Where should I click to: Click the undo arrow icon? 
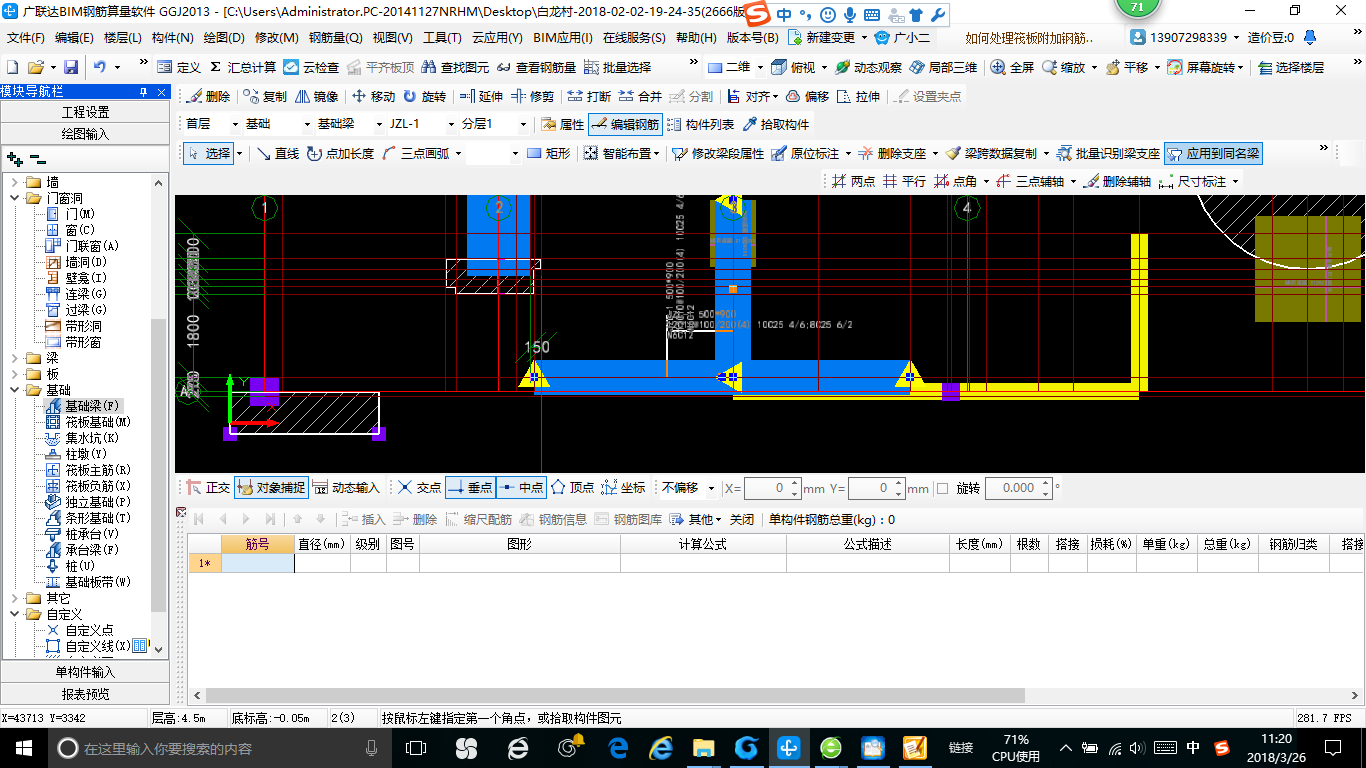coord(100,67)
